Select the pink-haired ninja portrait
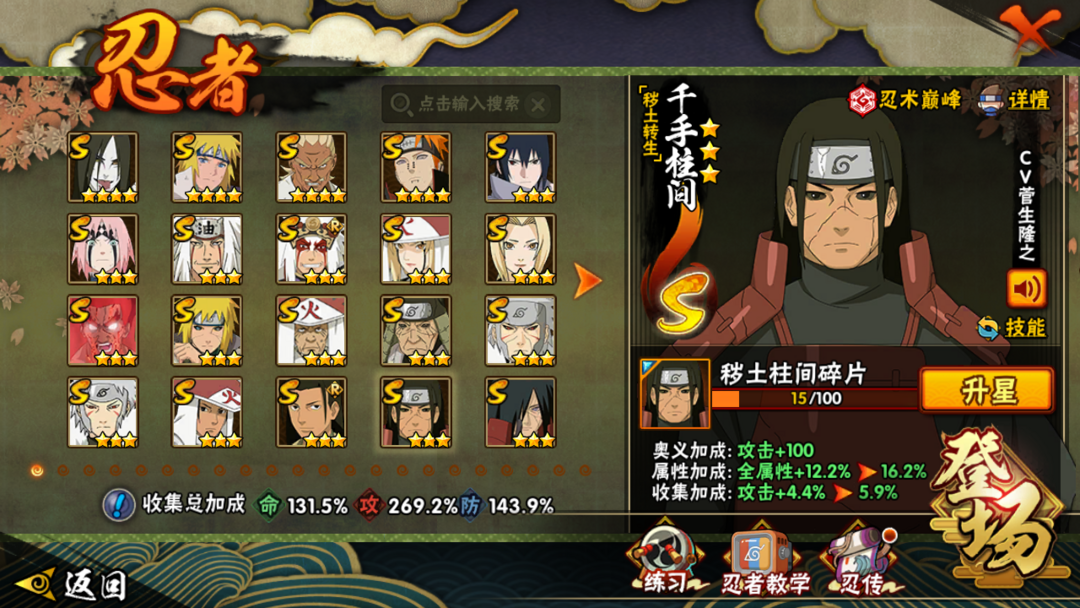 coord(103,249)
